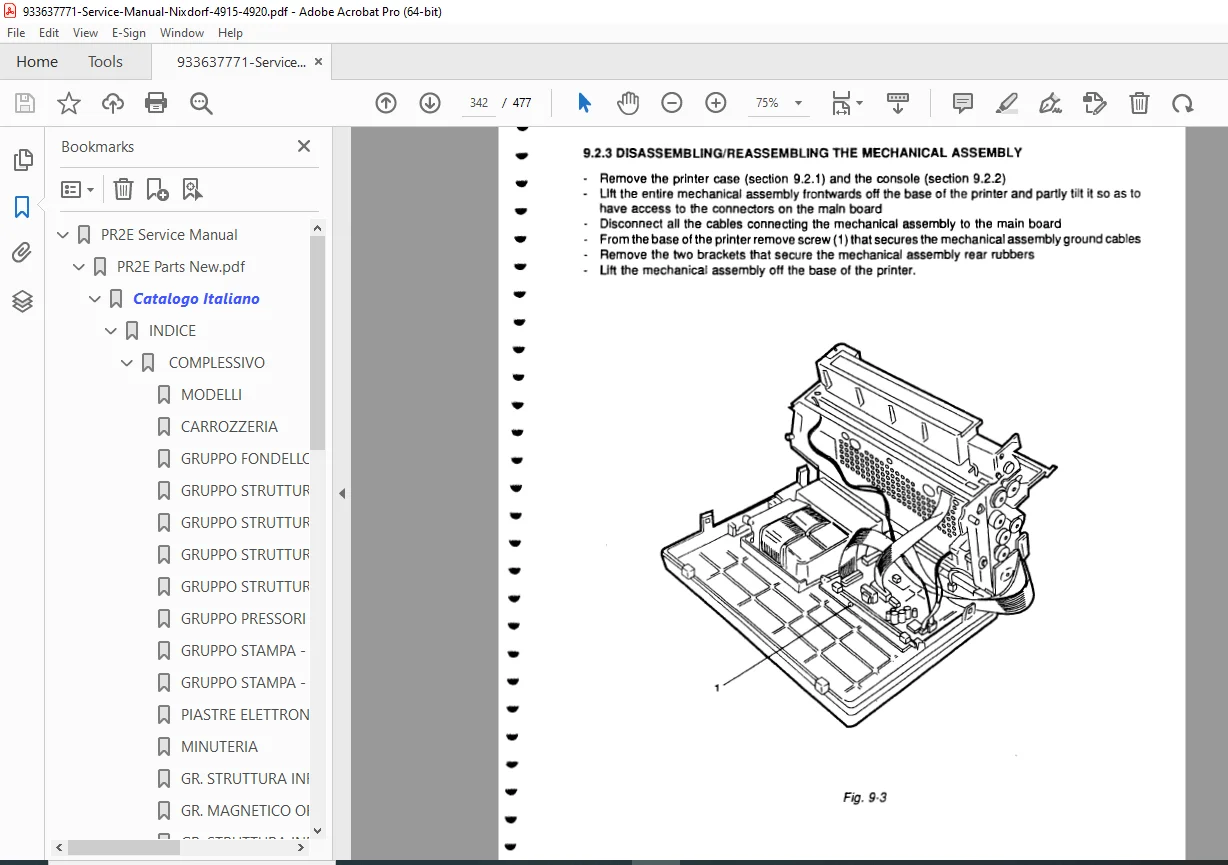Open the Edit text and images tool
Image resolution: width=1228 pixels, height=865 pixels.
click(1095, 103)
